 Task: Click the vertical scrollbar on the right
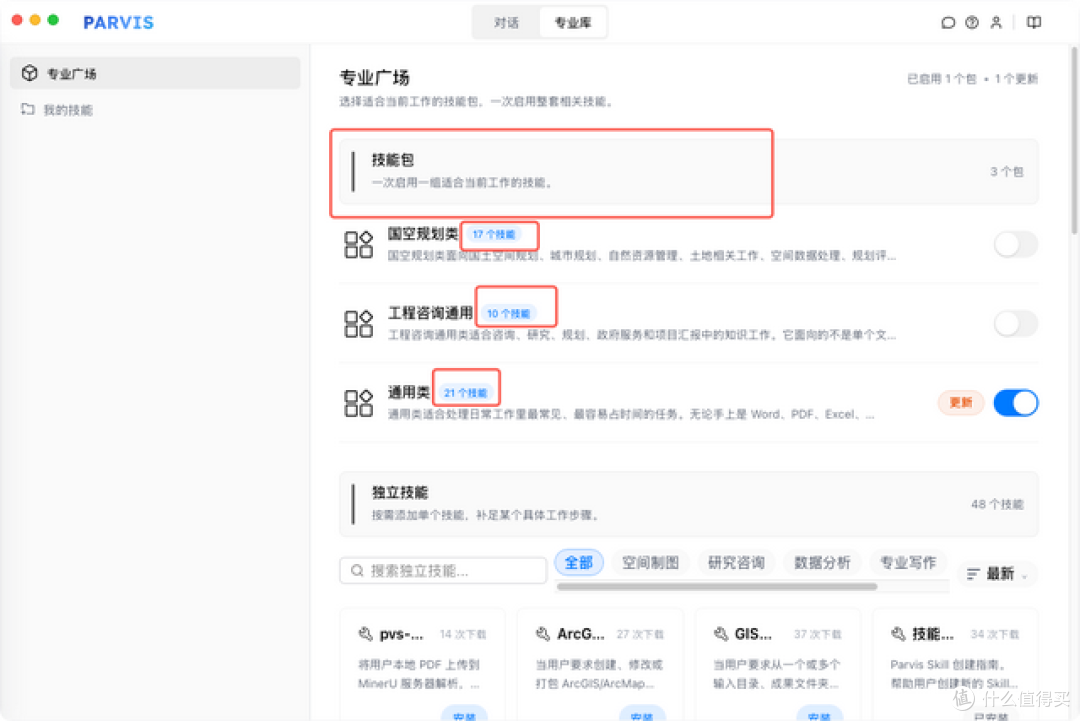pos(1074,141)
